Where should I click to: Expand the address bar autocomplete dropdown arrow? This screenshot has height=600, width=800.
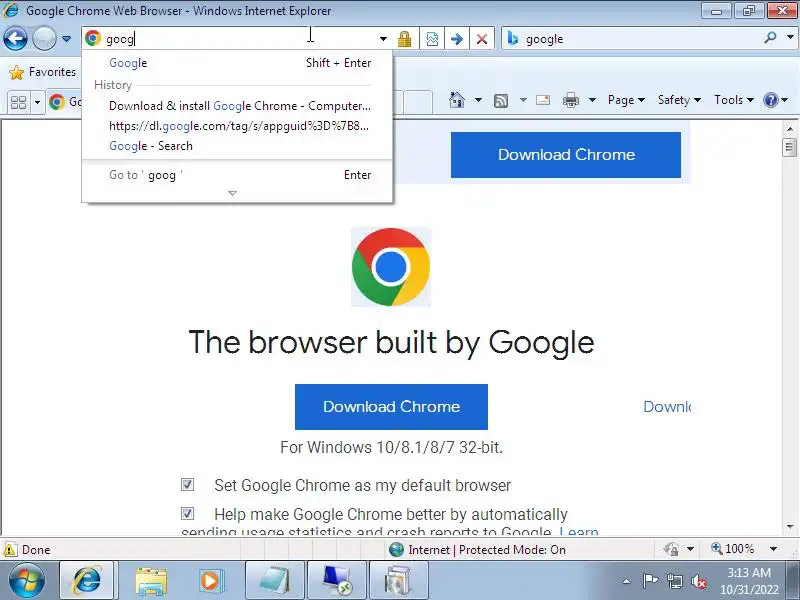coord(383,39)
